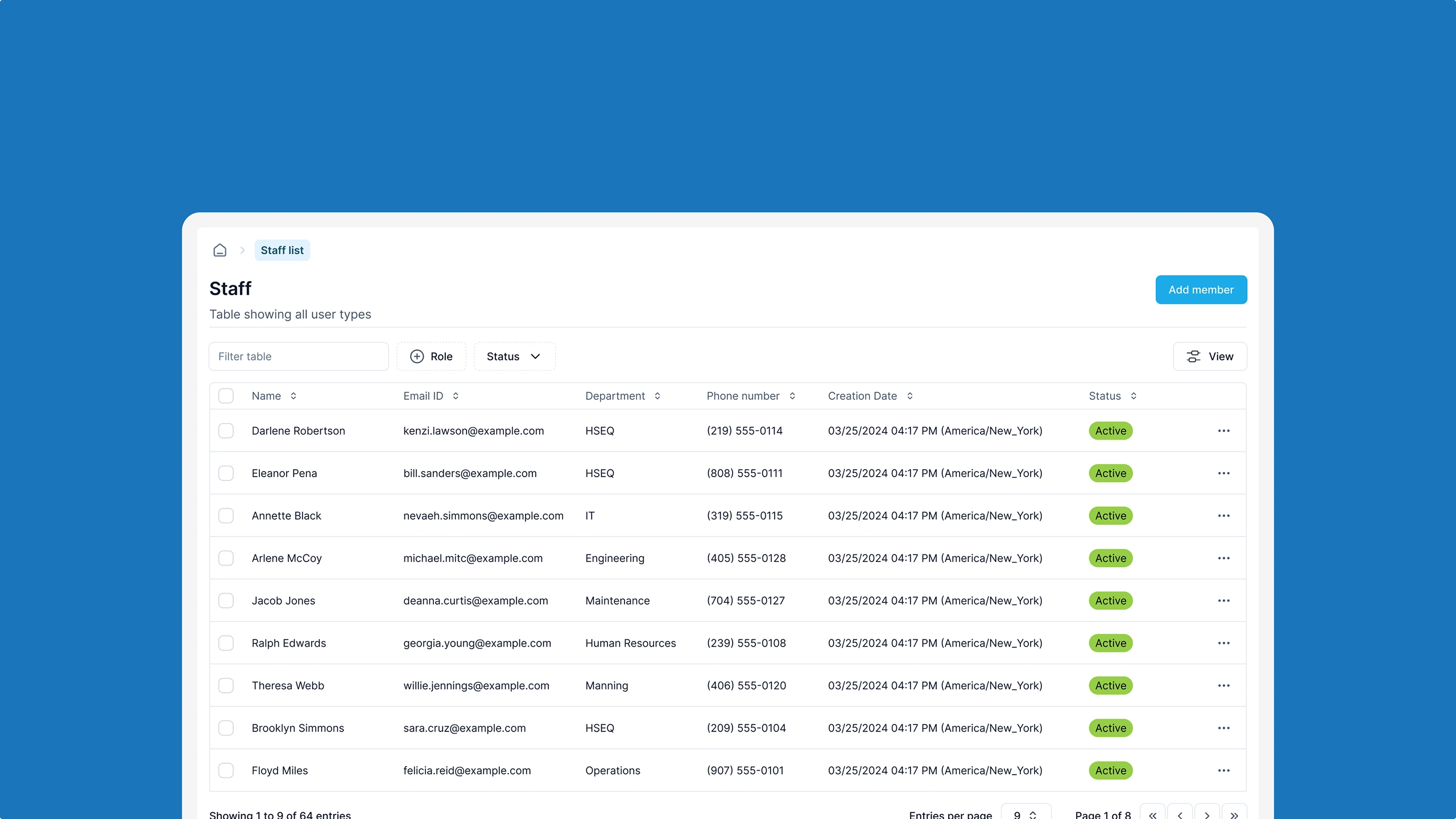Open the Role filter options
Screen dimensions: 1456x819
click(x=432, y=357)
